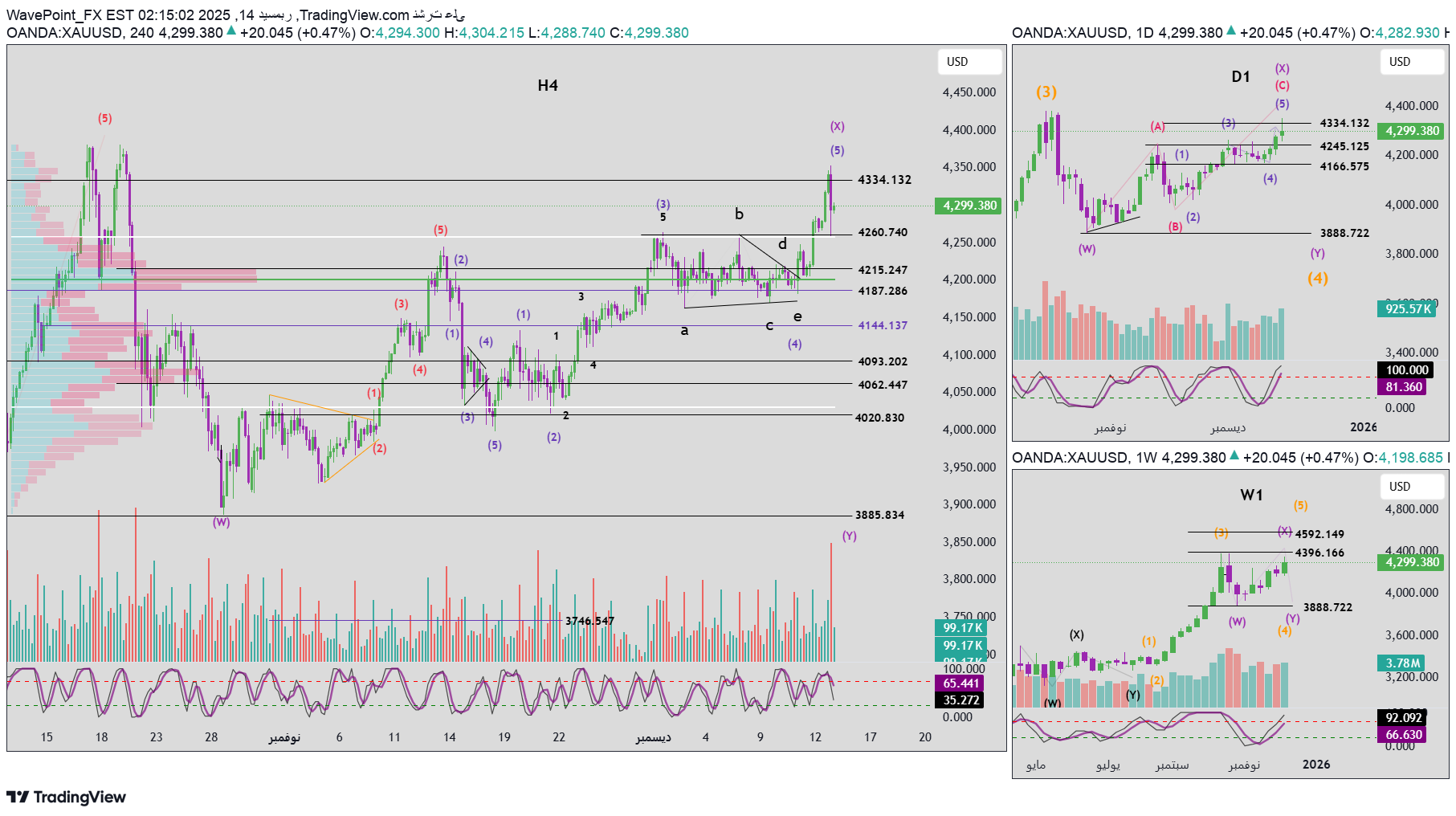
Task: Open the USD currency selector on D1 chart
Action: coord(1411,62)
